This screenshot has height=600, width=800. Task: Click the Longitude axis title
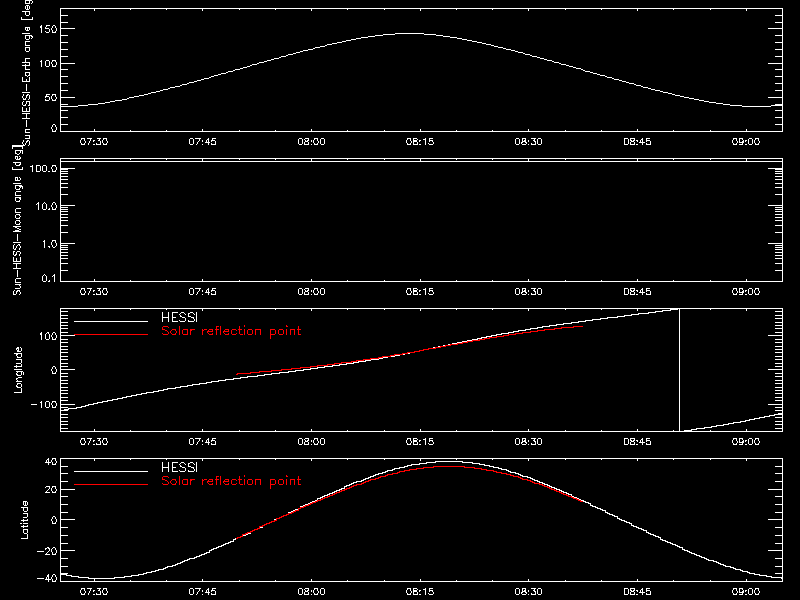18,370
